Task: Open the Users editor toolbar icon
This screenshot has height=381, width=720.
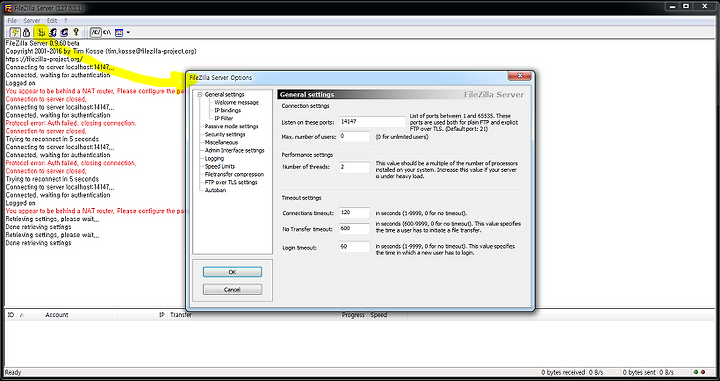Action: tap(53, 33)
